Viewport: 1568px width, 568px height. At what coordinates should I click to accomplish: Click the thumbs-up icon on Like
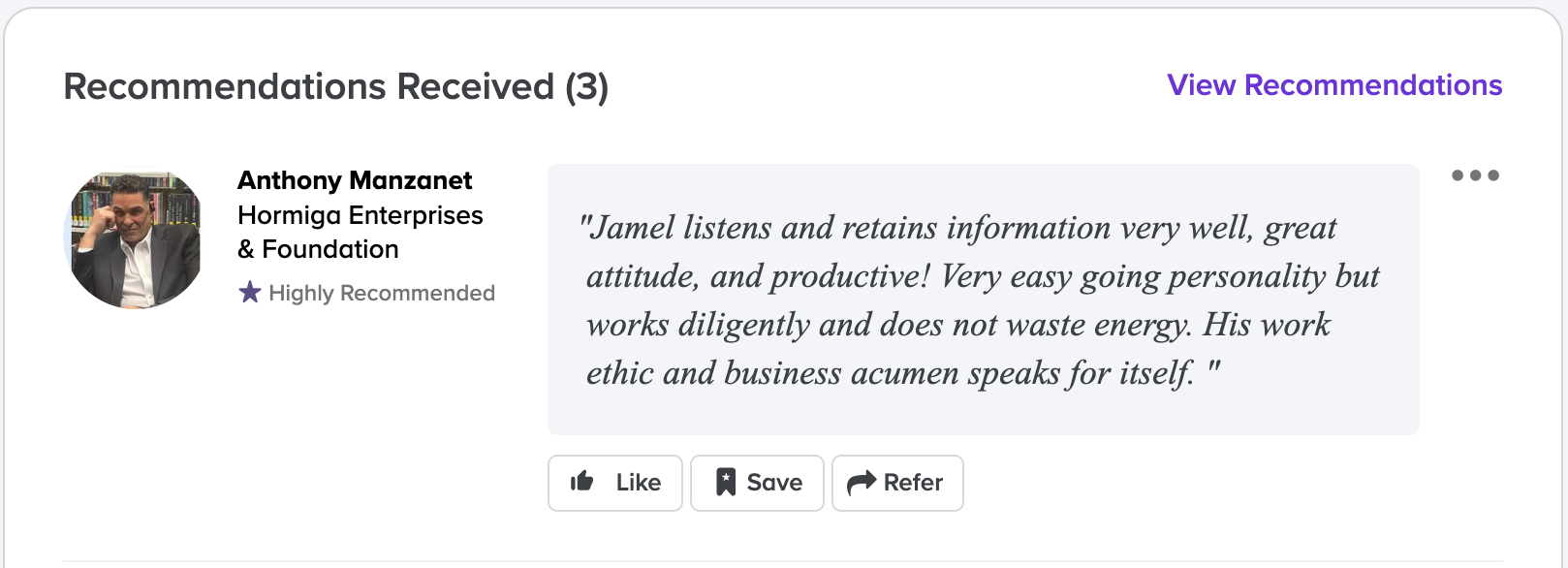(581, 482)
